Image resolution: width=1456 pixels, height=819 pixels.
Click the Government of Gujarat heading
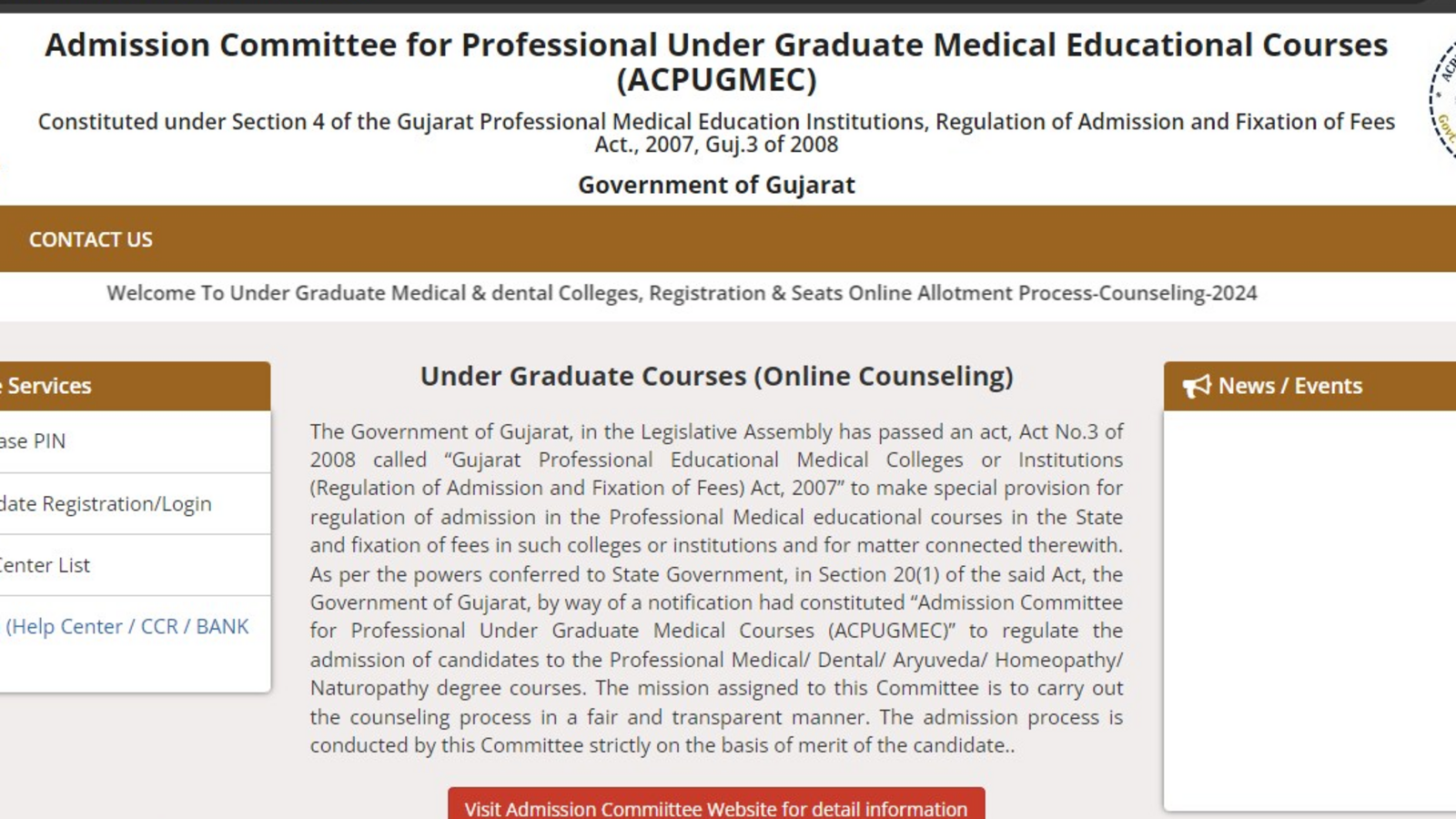pos(716,185)
